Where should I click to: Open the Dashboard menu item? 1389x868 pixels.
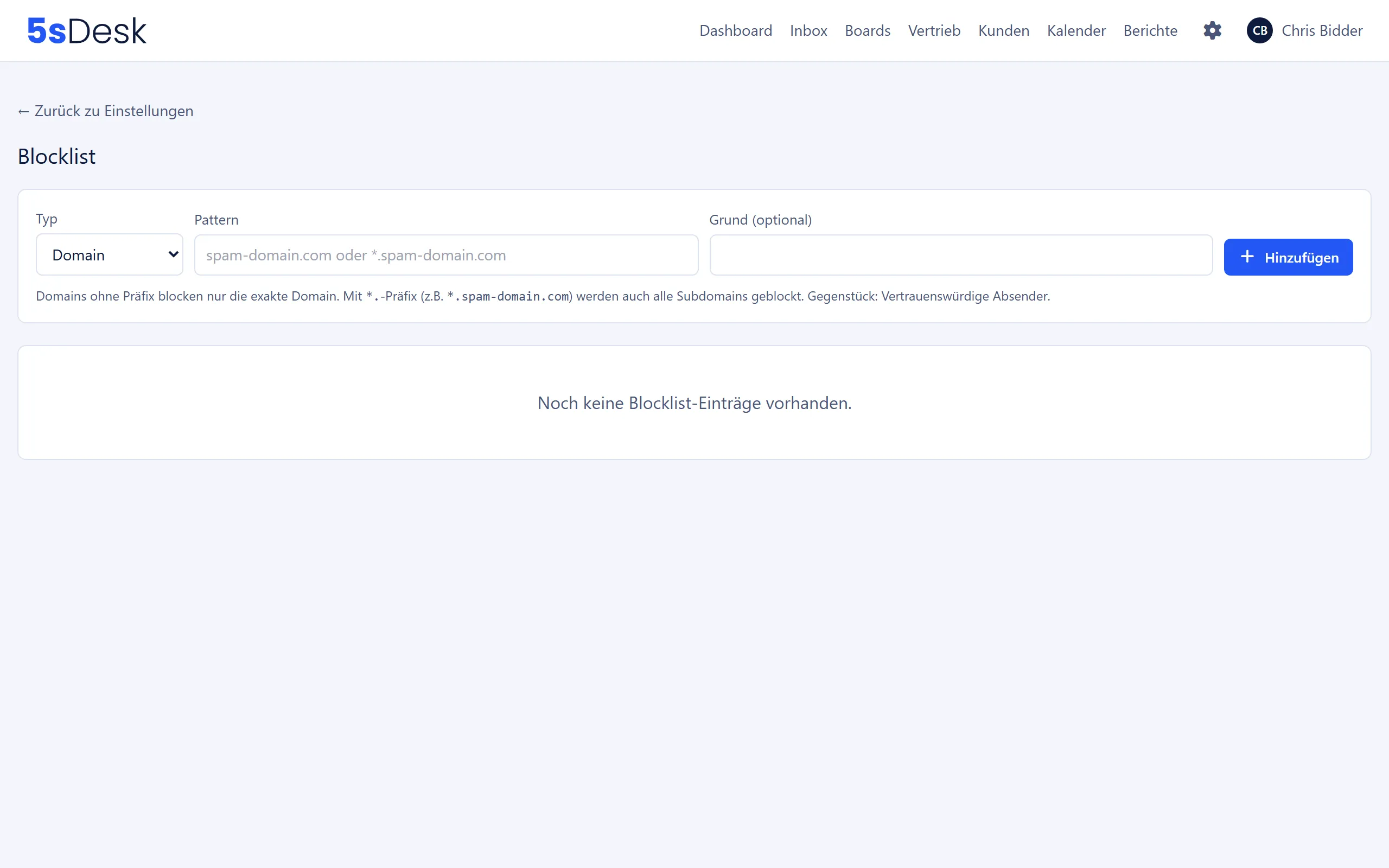(x=735, y=30)
